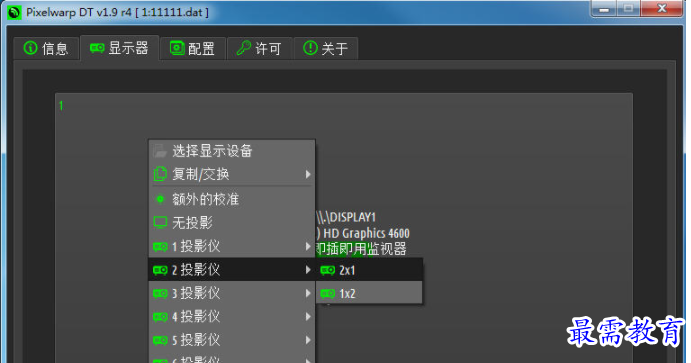Close the Pixelwarp DT window

(x=661, y=9)
